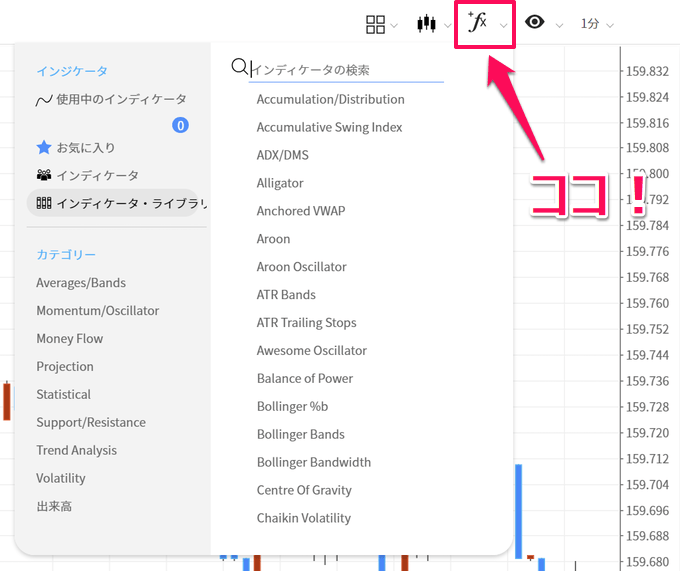The height and width of the screenshot is (571, 680).
Task: Add Alligator indicator
Action: (280, 183)
